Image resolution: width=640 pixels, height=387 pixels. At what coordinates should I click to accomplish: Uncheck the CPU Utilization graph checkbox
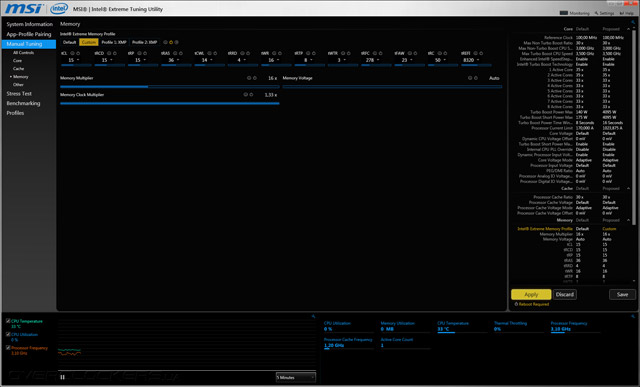8,334
